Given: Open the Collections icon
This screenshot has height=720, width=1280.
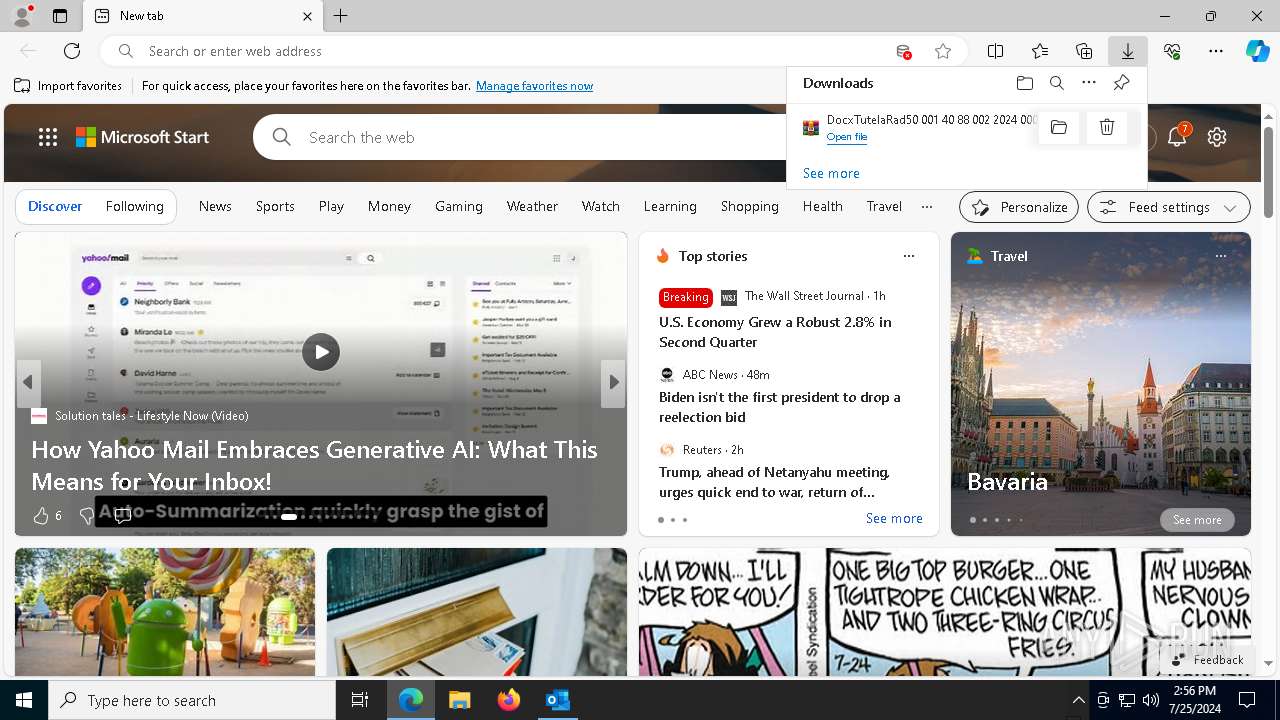Looking at the screenshot, I should tap(1084, 51).
